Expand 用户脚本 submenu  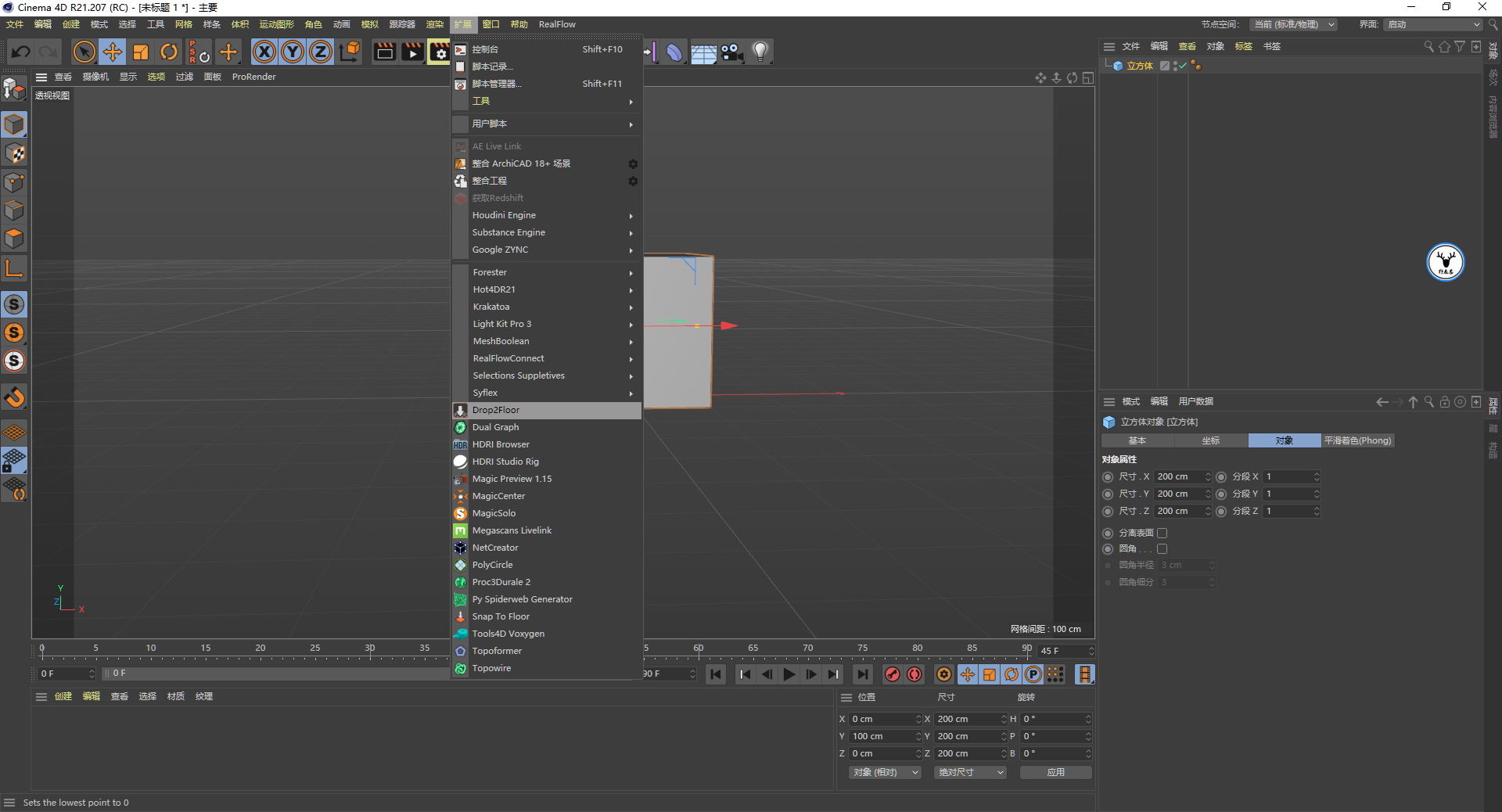[x=547, y=124]
